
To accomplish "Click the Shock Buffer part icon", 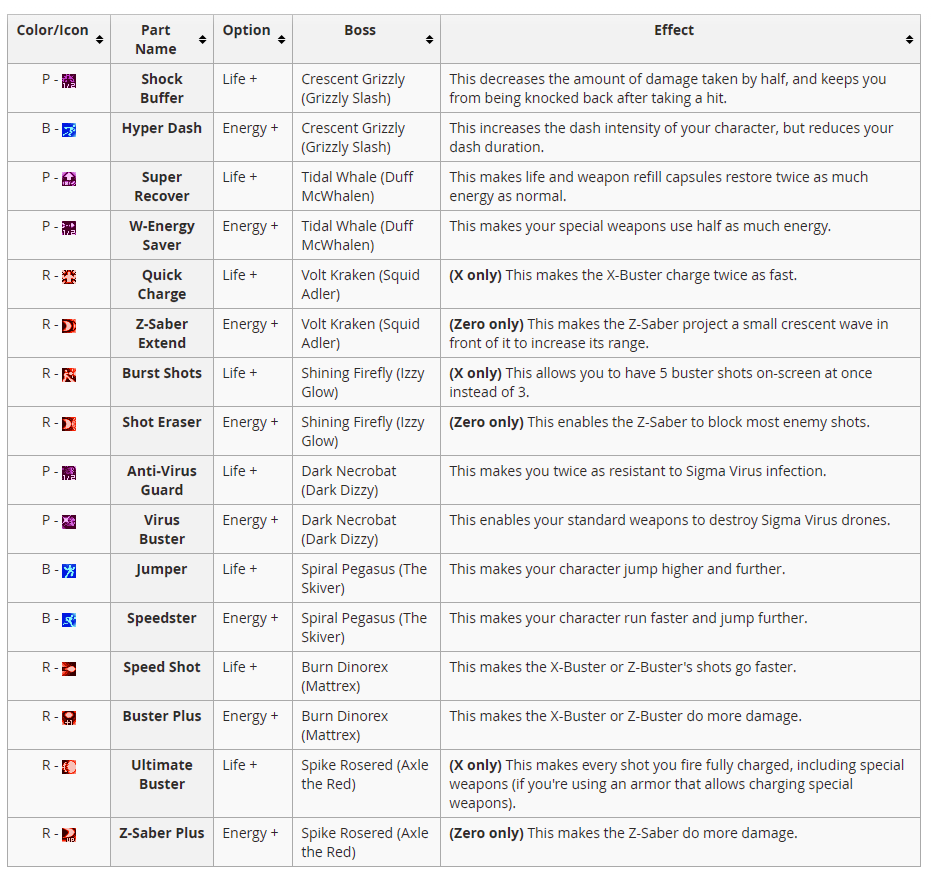I will (x=69, y=80).
